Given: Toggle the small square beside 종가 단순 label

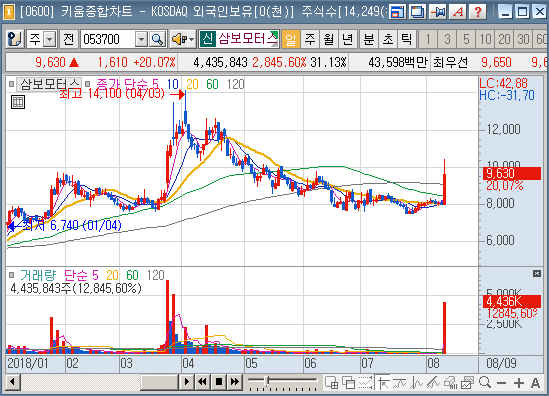Looking at the screenshot, I should tap(88, 84).
